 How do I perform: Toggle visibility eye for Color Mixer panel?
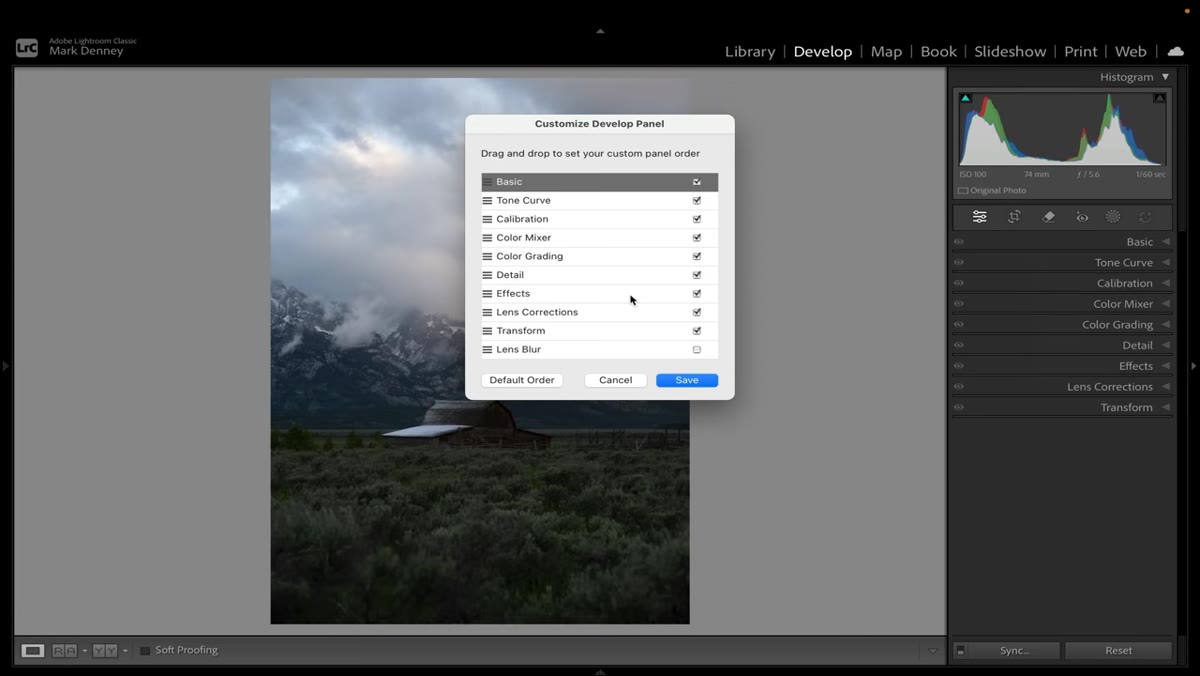[959, 304]
